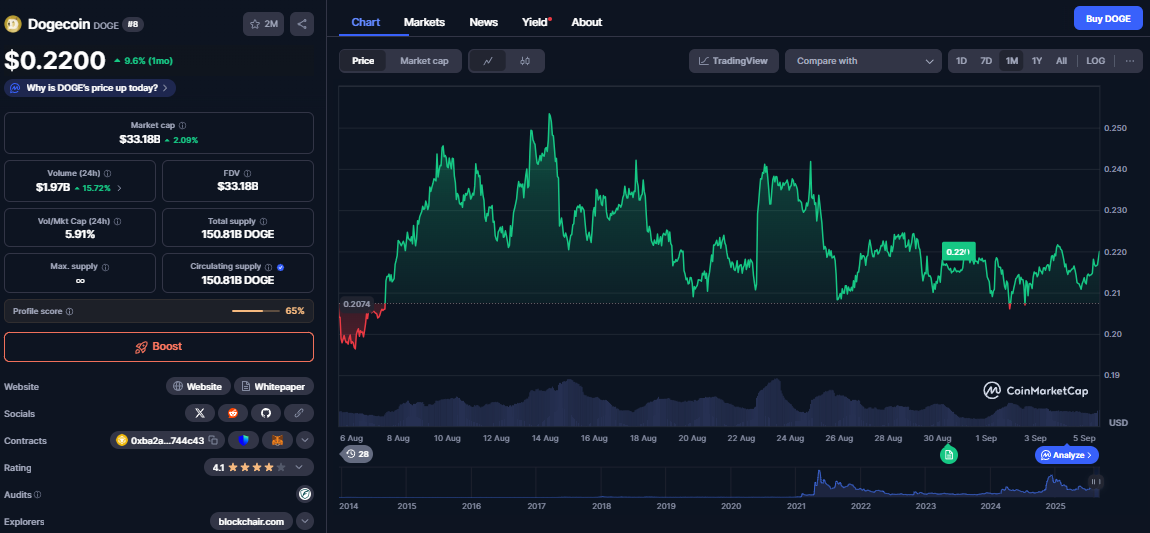1150x533 pixels.
Task: Open the Chart tab
Action: point(366,22)
